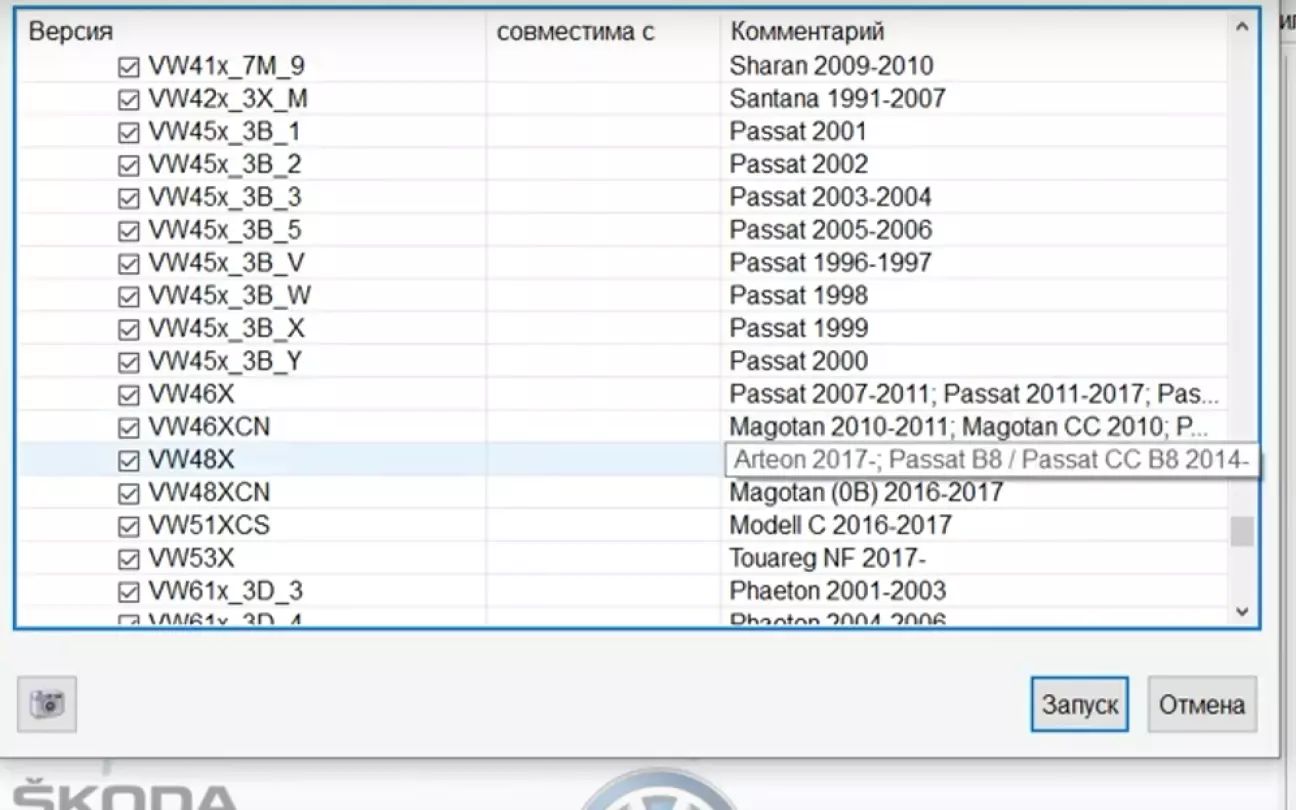Toggle the VW42x_3X_M checkbox
The height and width of the screenshot is (810, 1296).
pos(128,100)
